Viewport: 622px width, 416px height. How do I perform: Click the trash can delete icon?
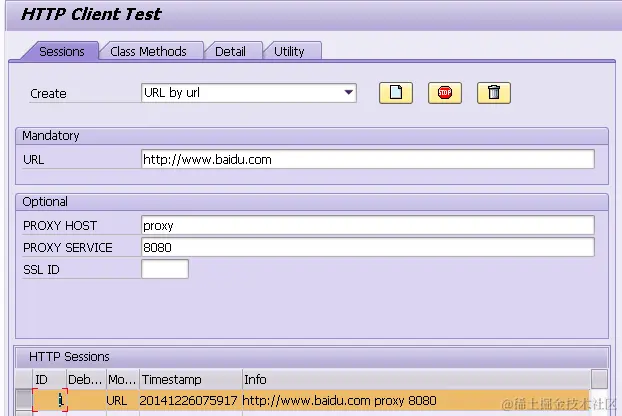(493, 93)
